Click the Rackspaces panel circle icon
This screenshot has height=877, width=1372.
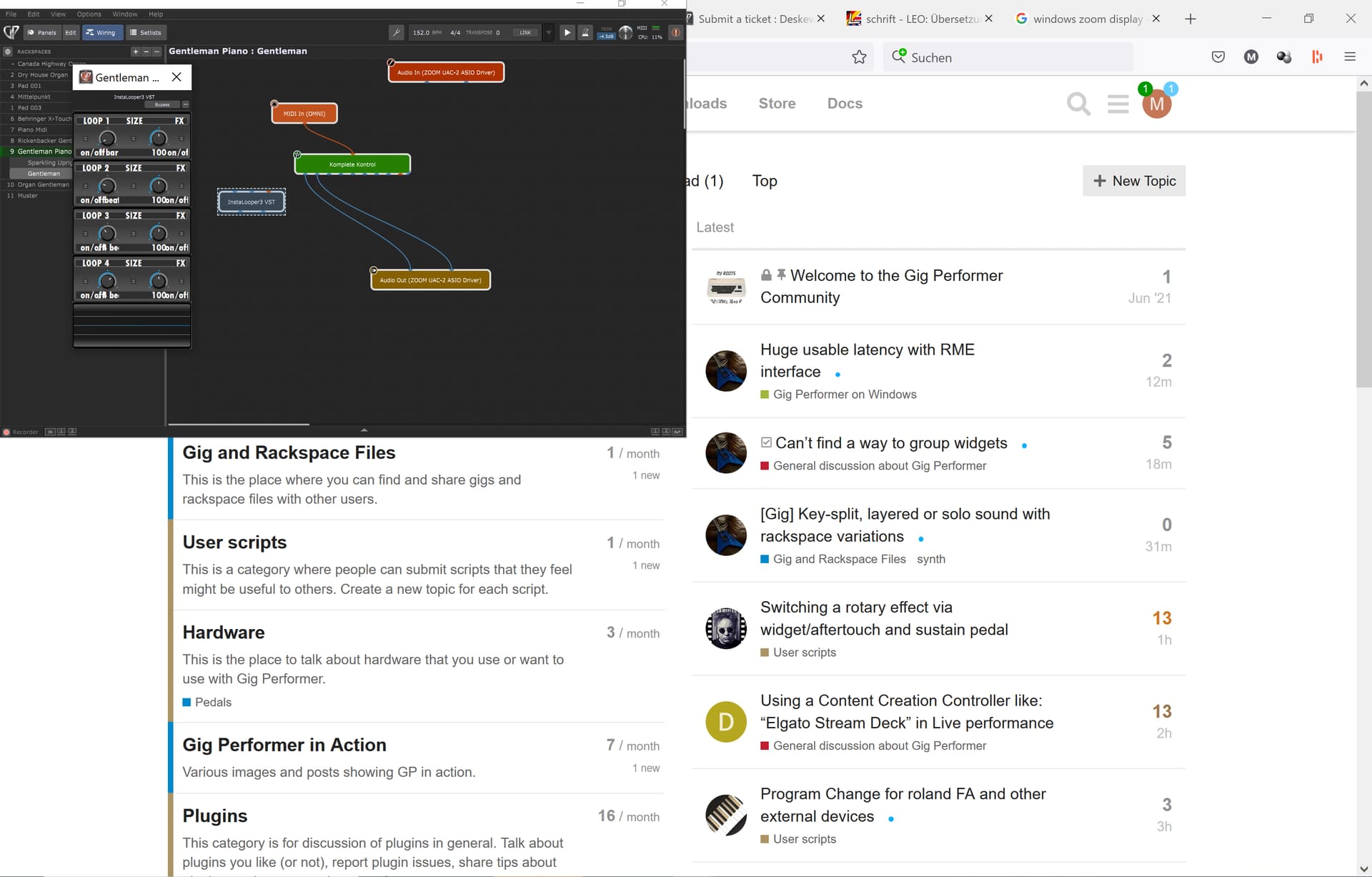pyautogui.click(x=8, y=51)
